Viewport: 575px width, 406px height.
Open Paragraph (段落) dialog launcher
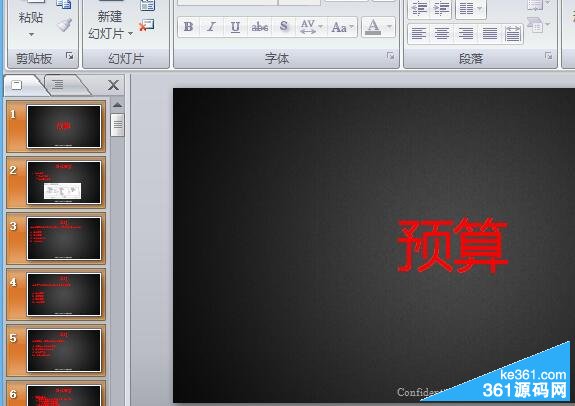(548, 56)
